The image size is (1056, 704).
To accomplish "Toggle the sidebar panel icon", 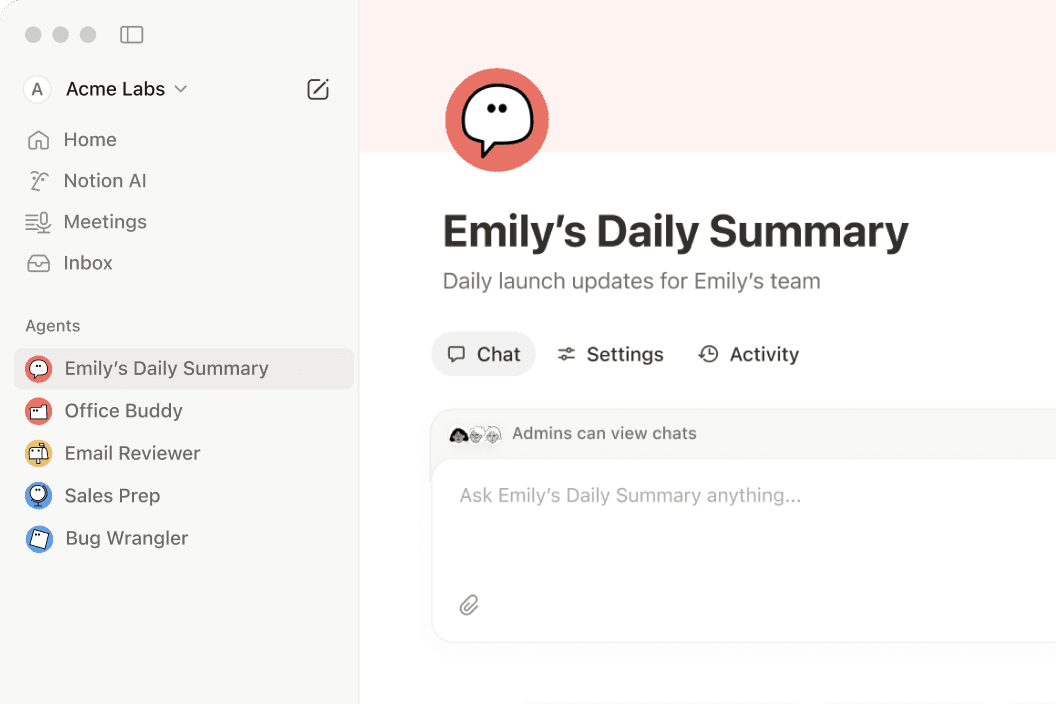I will click(131, 35).
